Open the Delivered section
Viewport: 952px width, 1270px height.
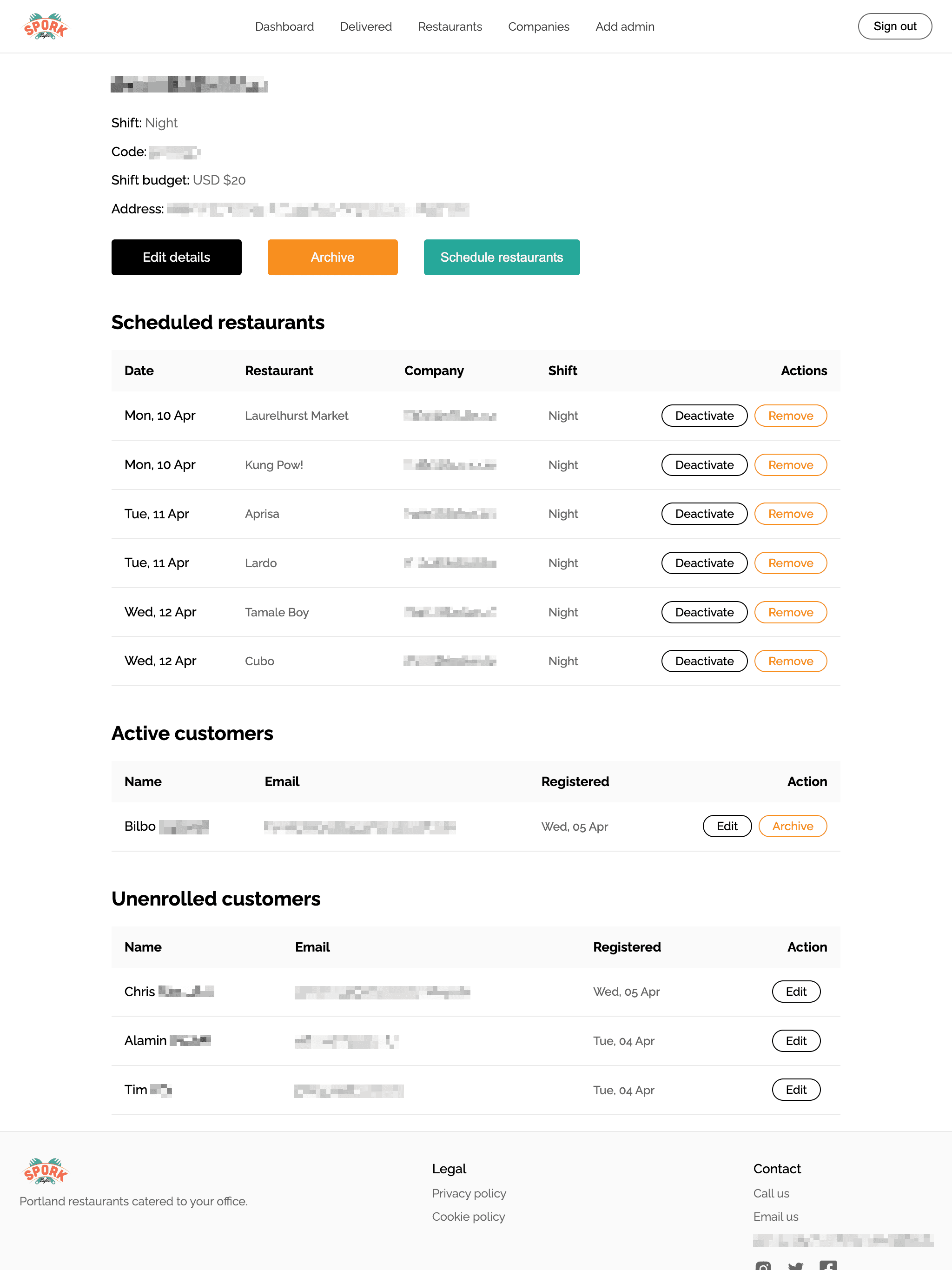click(x=366, y=26)
